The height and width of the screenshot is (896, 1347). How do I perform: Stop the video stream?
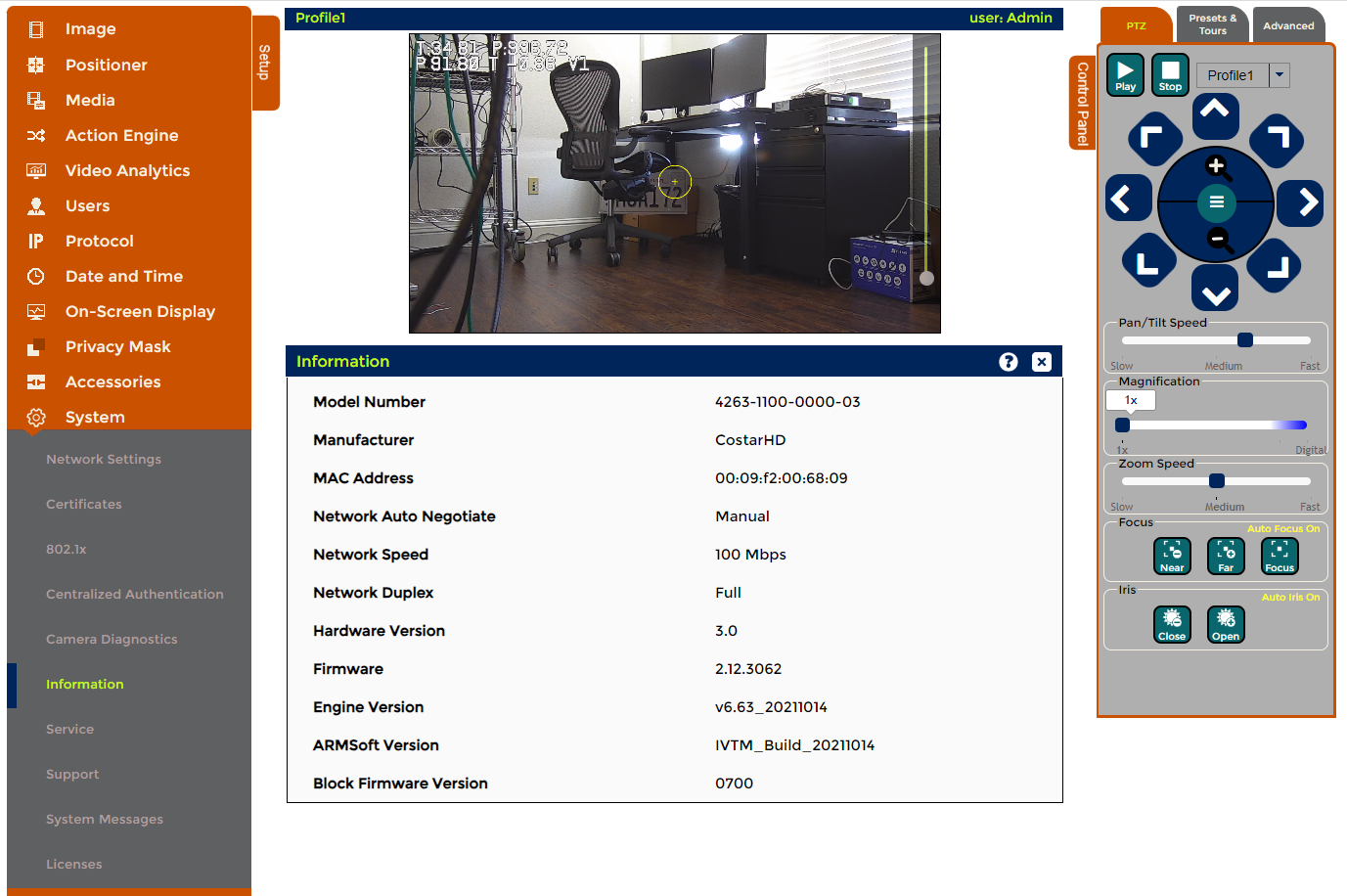pos(1170,75)
